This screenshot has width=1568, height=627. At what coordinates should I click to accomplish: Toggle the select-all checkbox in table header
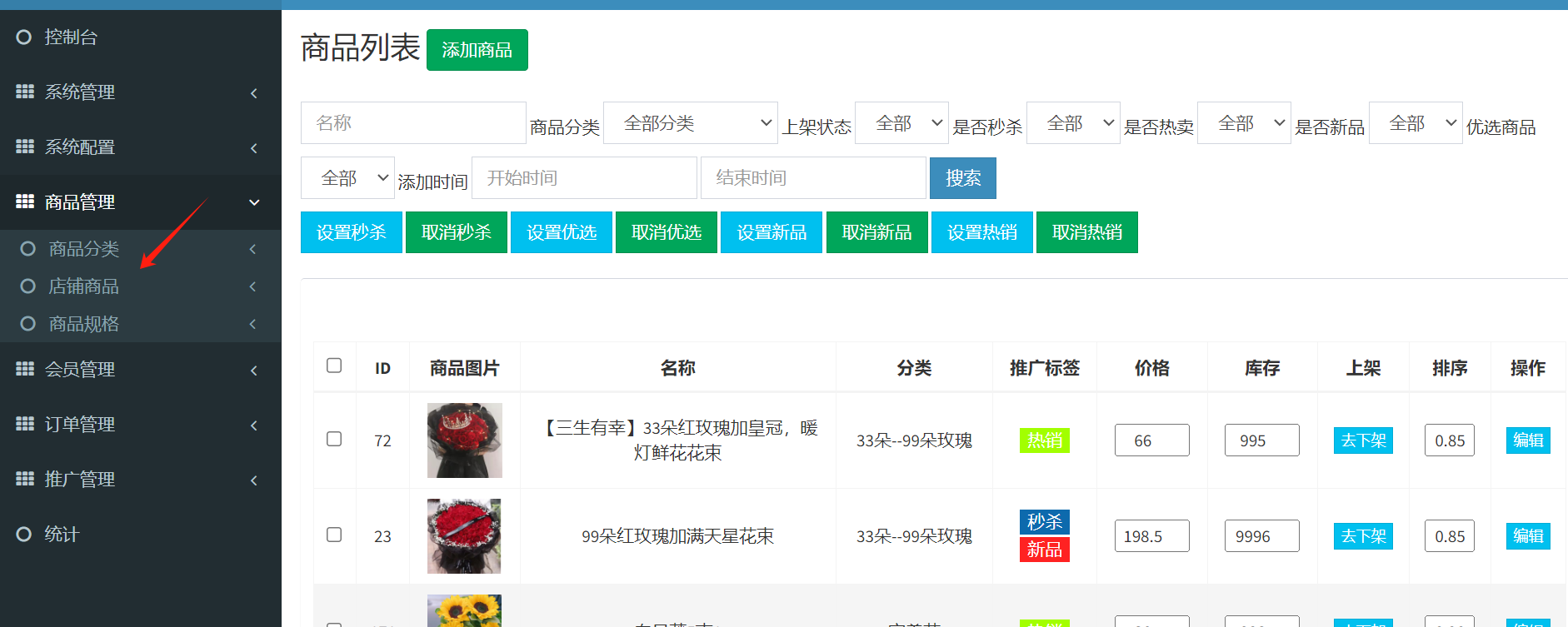coord(334,366)
